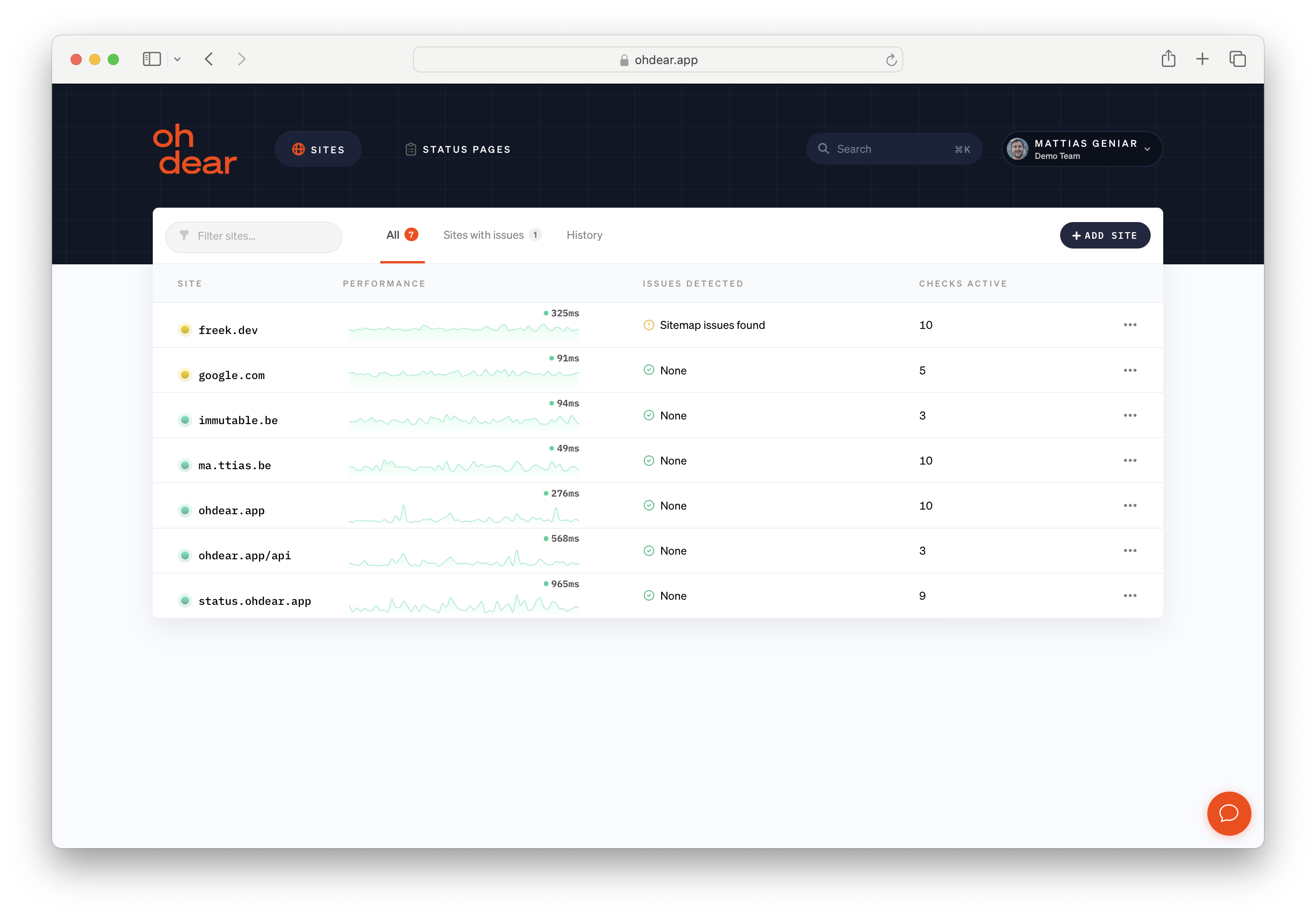Switch to the Sites with issues tab
1316x917 pixels.
(483, 235)
